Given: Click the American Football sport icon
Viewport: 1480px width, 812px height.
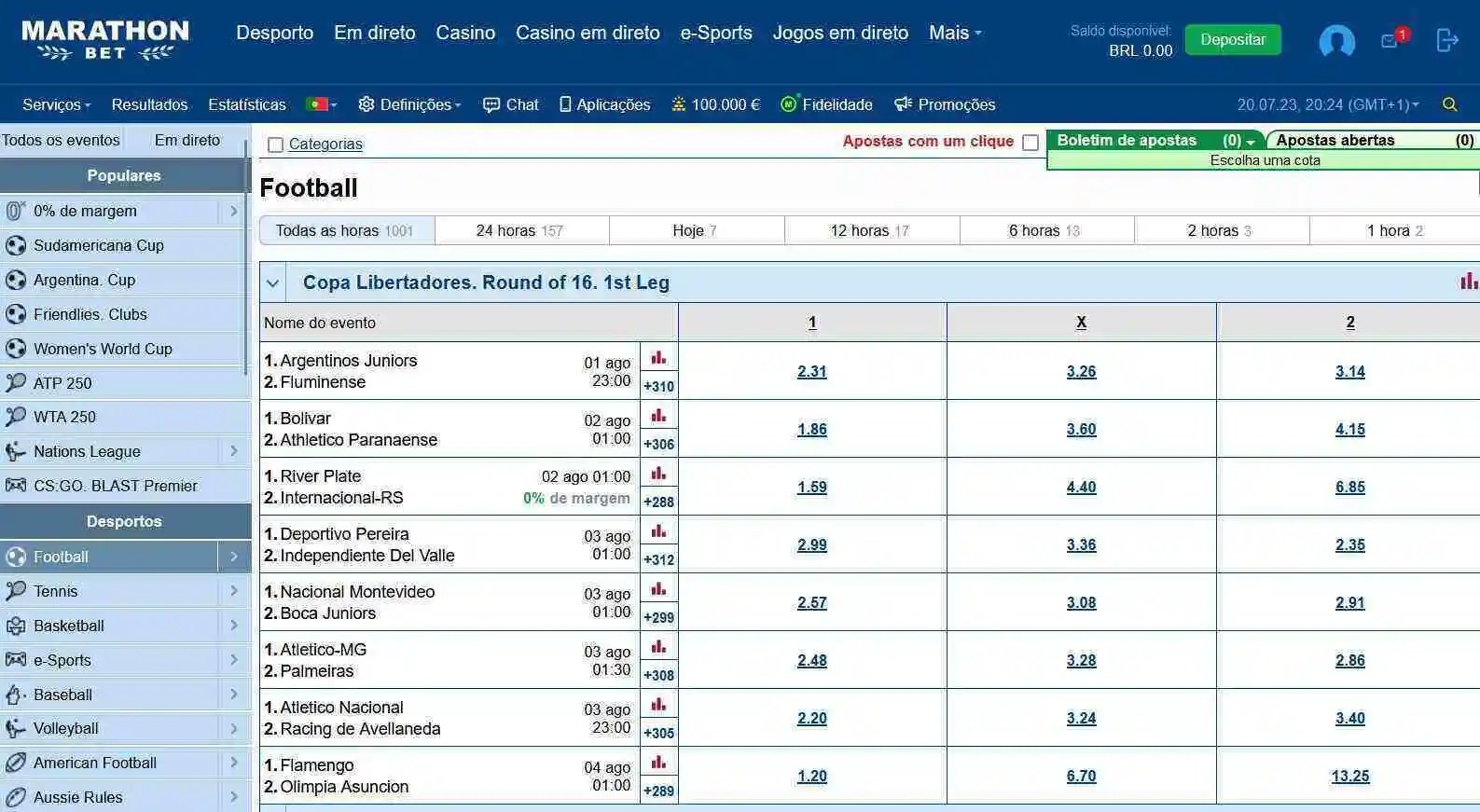Looking at the screenshot, I should click(x=16, y=763).
